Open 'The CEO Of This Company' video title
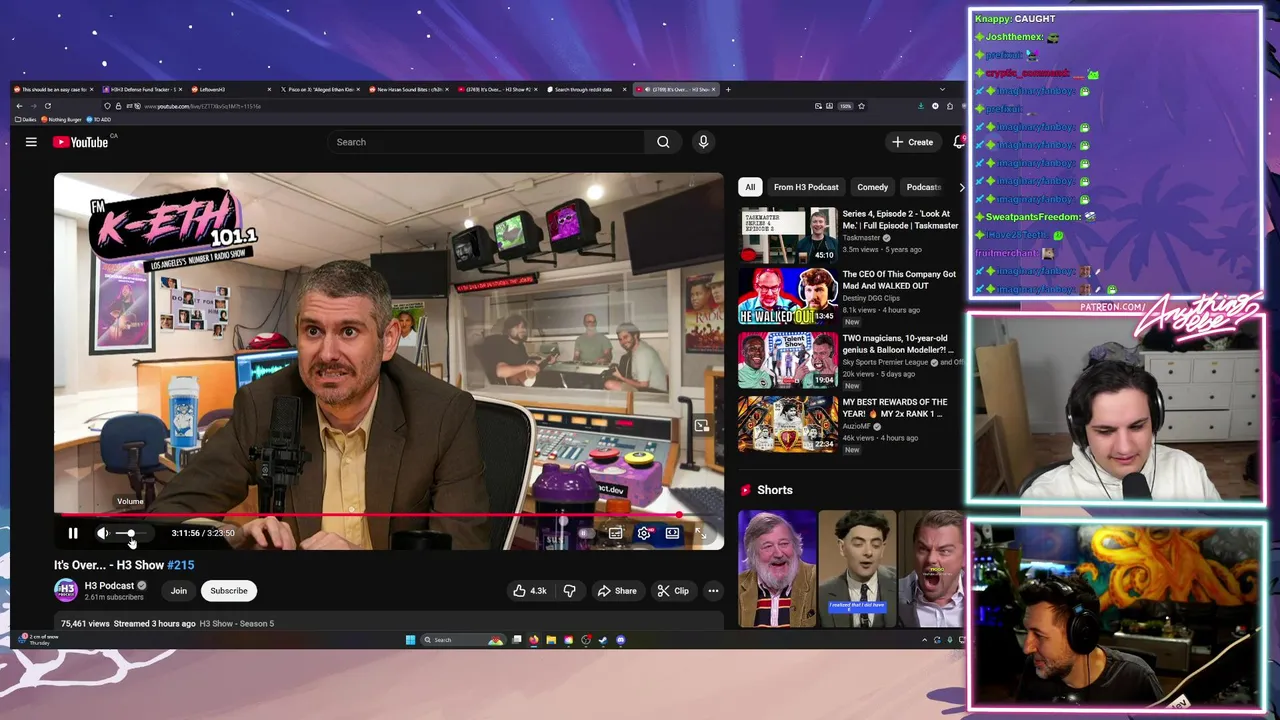 (x=899, y=280)
